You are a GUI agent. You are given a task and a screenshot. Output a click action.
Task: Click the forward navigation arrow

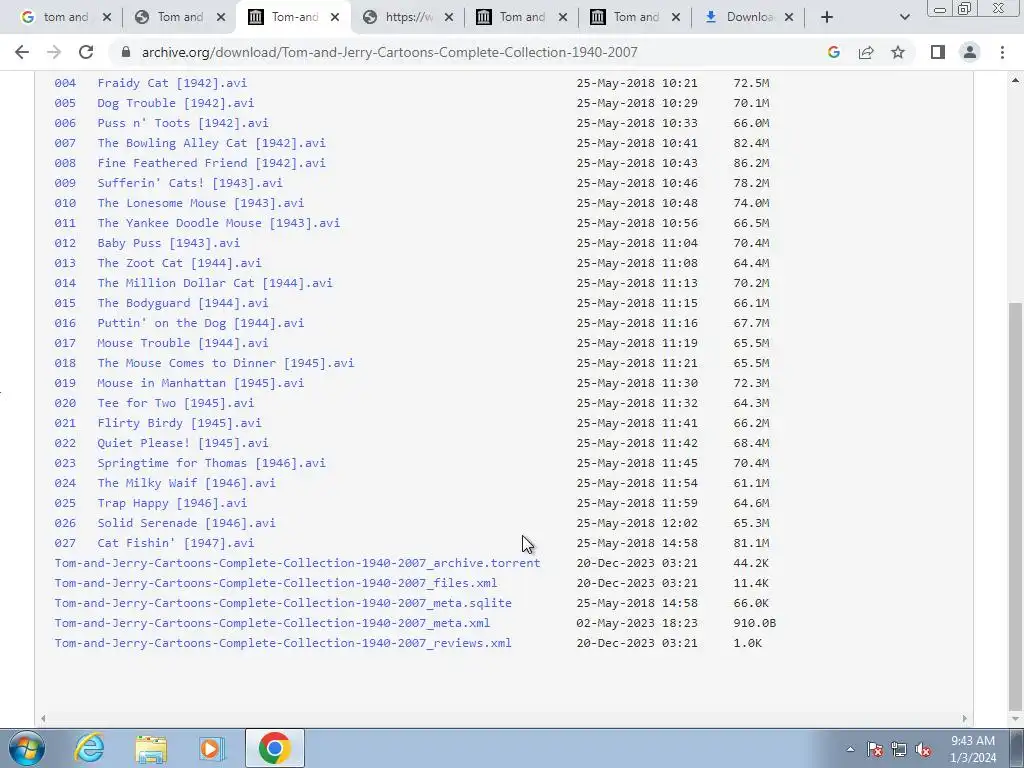pos(54,52)
